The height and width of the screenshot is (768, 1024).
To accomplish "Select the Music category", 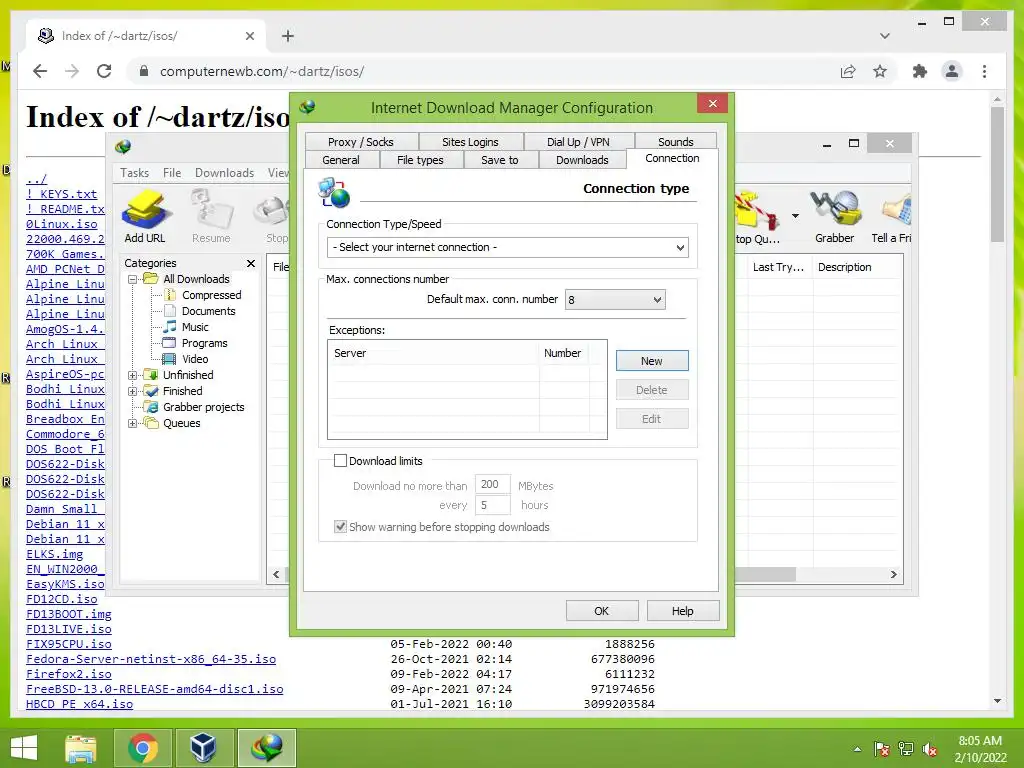I will 195,327.
